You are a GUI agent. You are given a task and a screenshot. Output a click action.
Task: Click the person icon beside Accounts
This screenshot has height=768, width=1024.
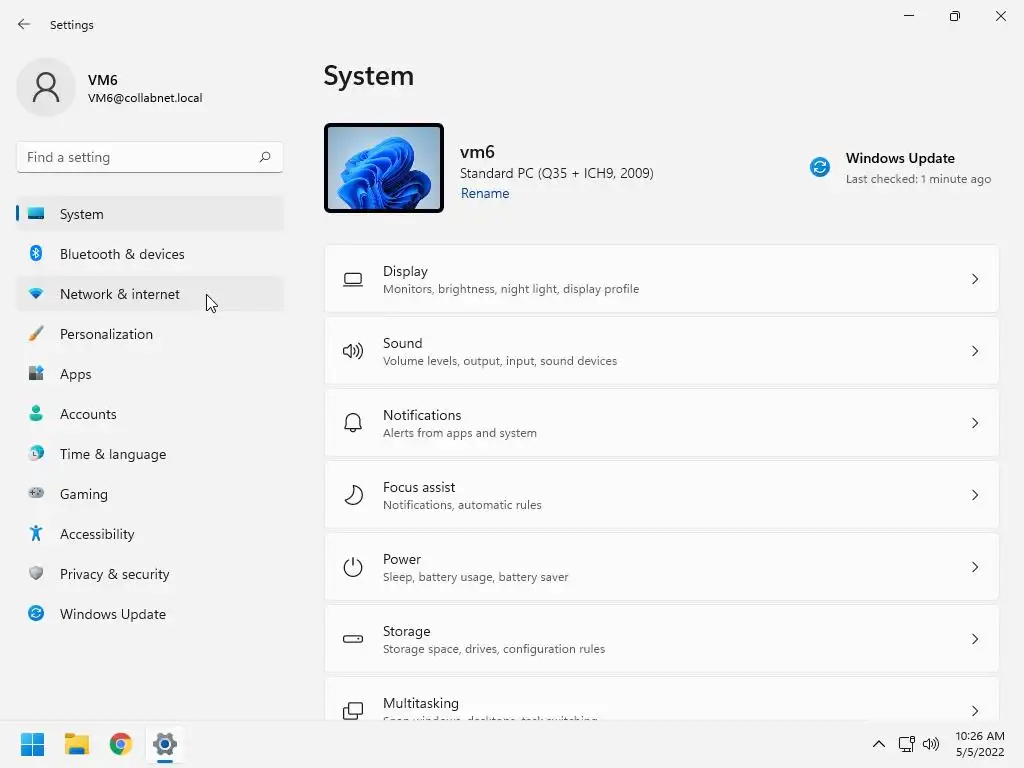(x=36, y=413)
